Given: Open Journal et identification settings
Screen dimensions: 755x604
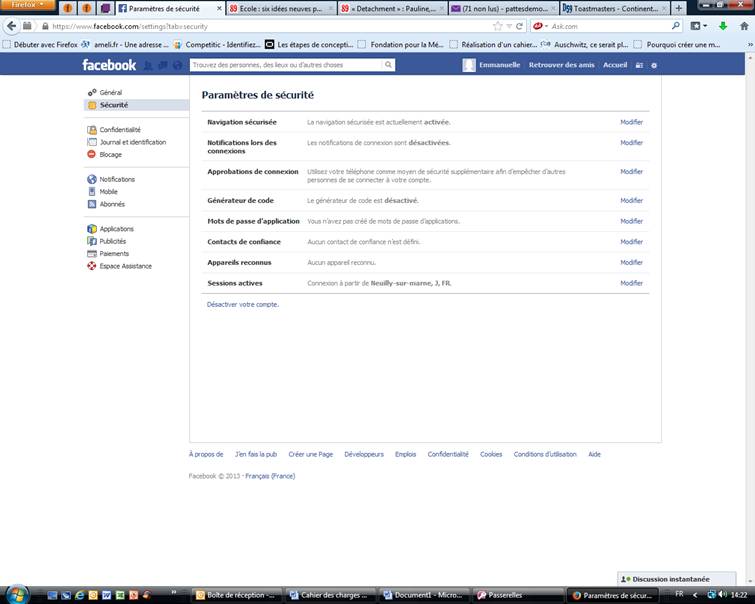Looking at the screenshot, I should pos(132,142).
